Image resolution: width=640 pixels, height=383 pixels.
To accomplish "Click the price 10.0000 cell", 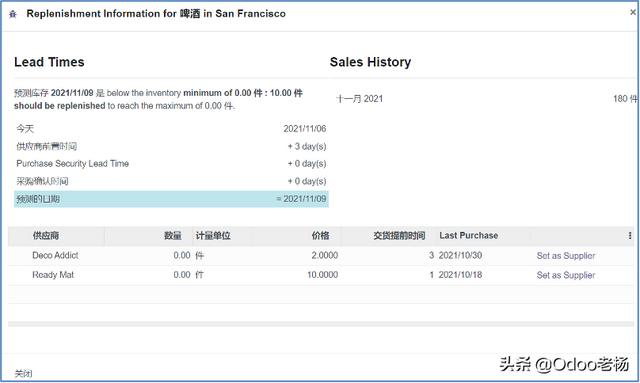I will (322, 275).
